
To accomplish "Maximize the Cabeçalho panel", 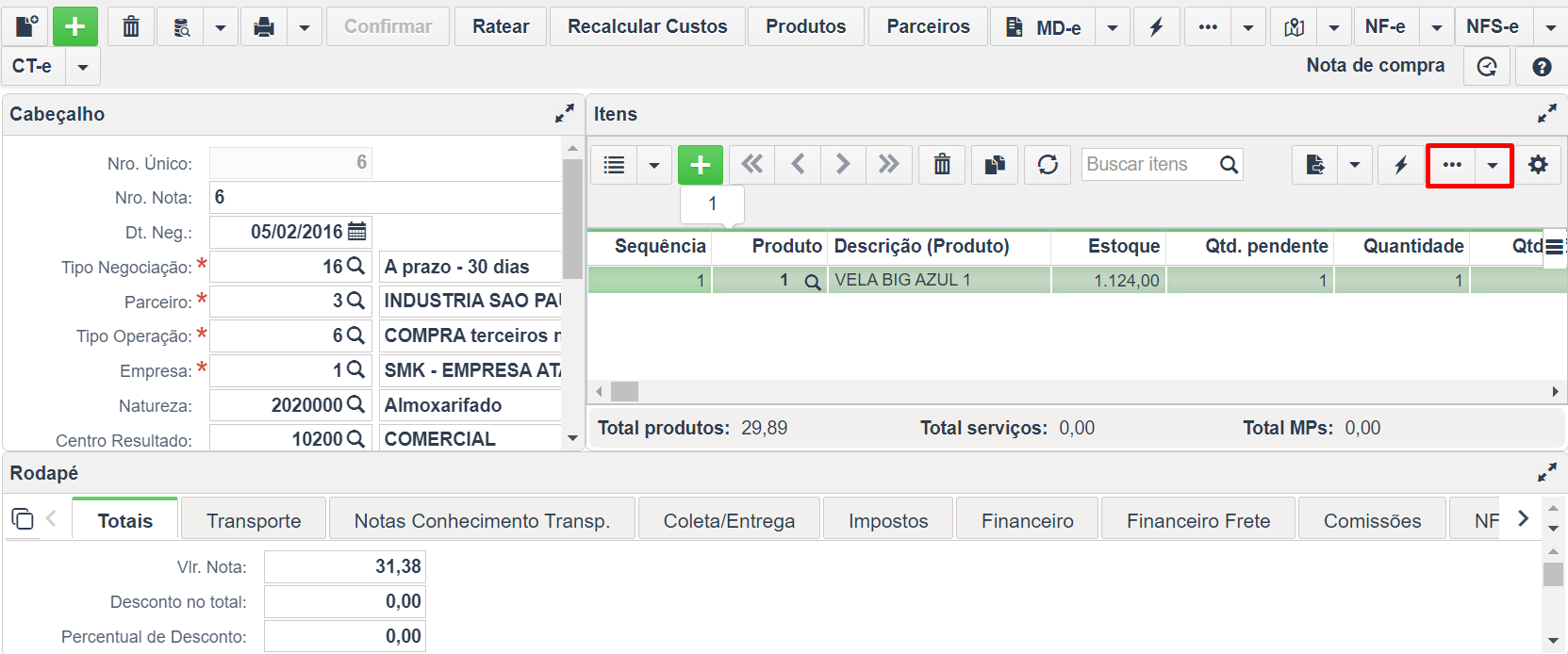I will coord(564,114).
